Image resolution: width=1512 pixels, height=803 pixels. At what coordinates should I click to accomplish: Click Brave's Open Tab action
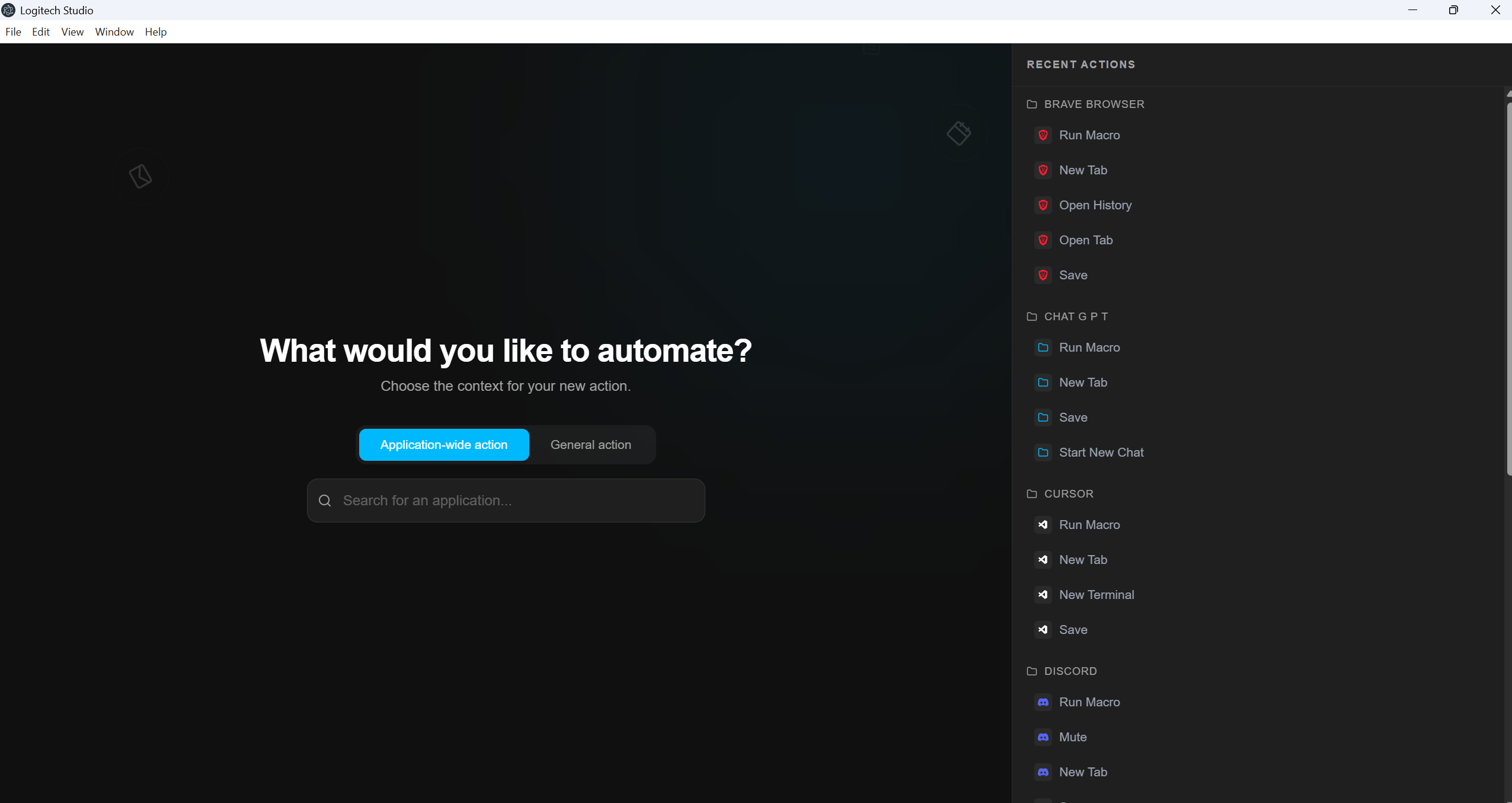(x=1085, y=240)
